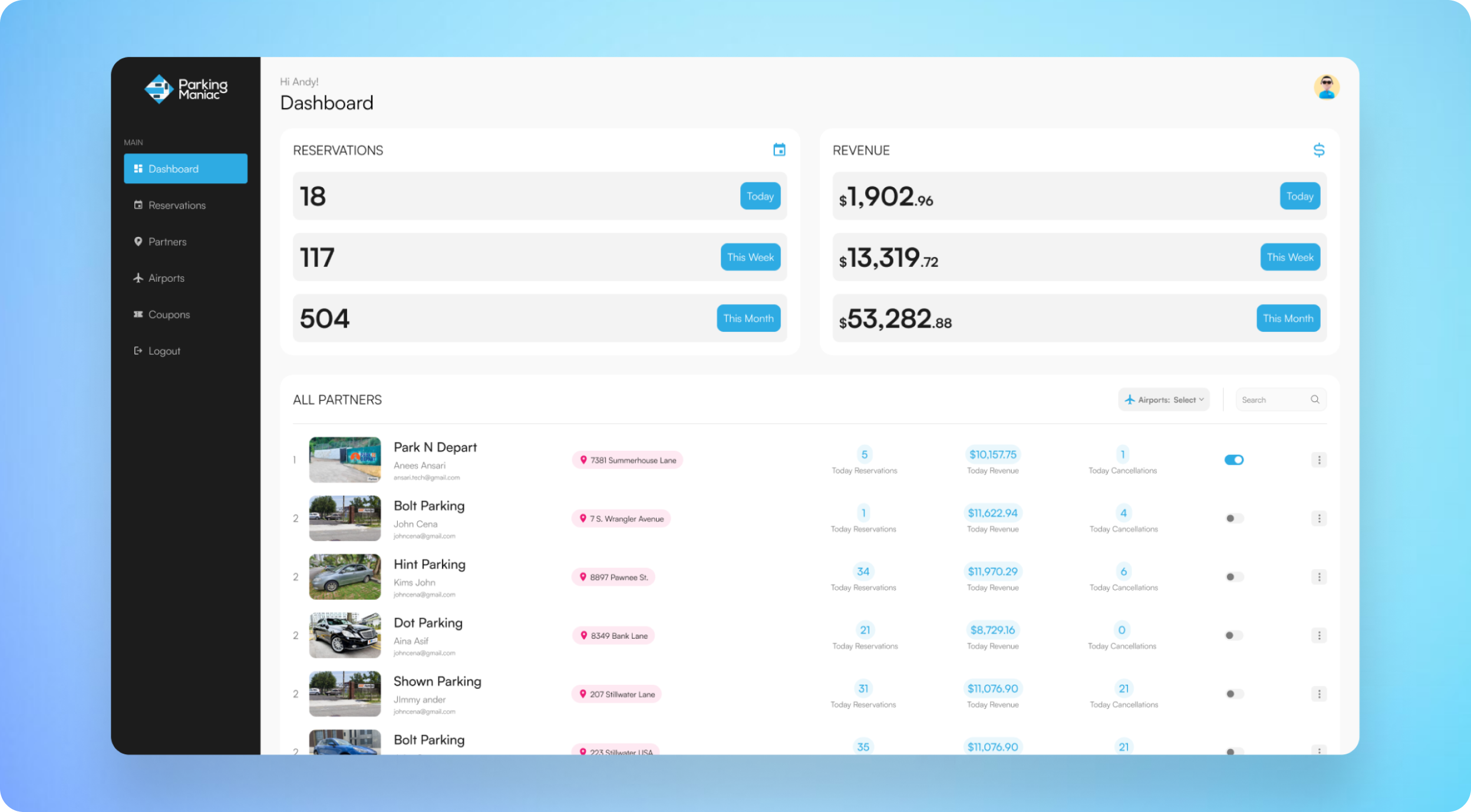Click ansari.tech@gmail.com email
This screenshot has height=812, width=1471.
427,478
